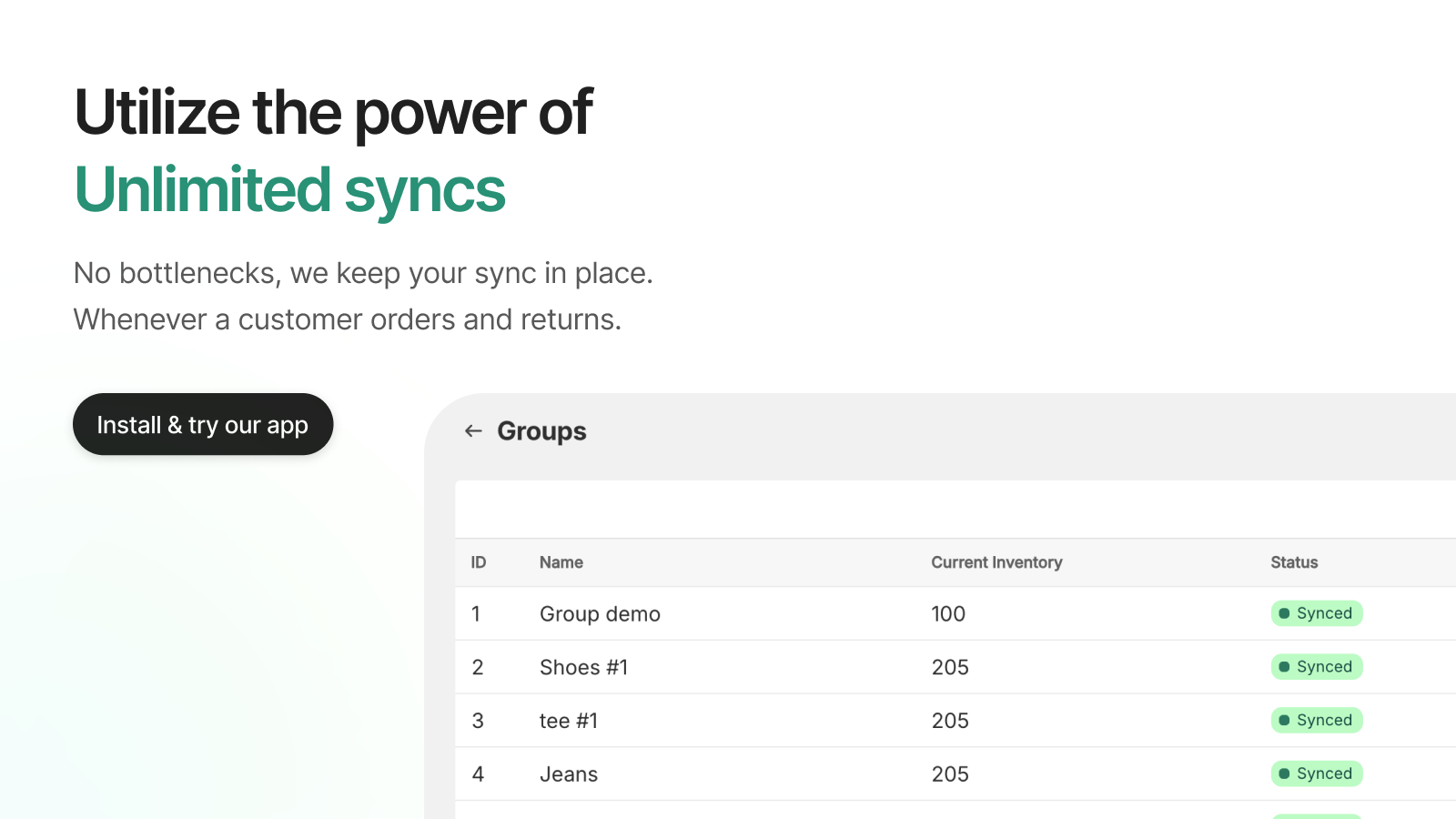Click ID 1 in the table
This screenshot has height=819, width=1456.
click(476, 614)
